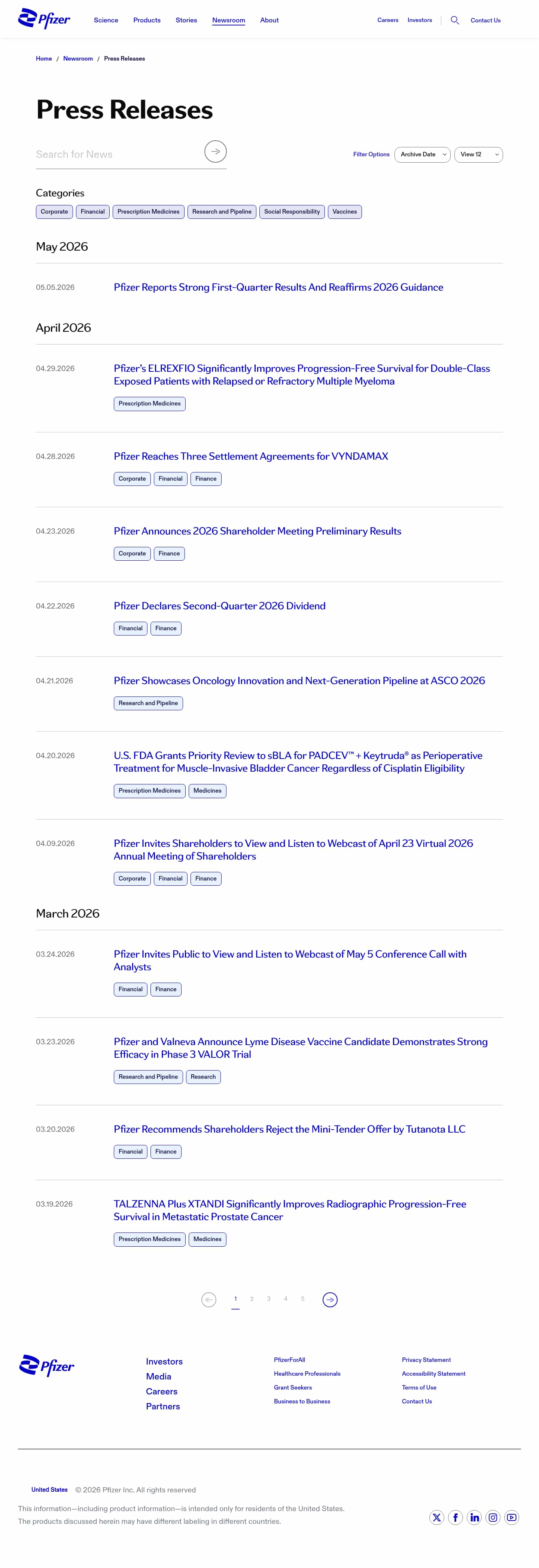Go to pagination page 3

pos(269,1299)
